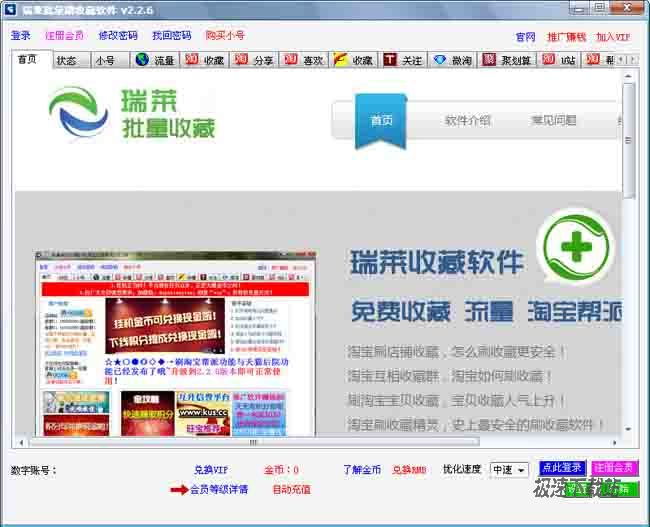This screenshot has height=527, width=650.
Task: Open the 会员等级详情 link
Action: pos(218,490)
